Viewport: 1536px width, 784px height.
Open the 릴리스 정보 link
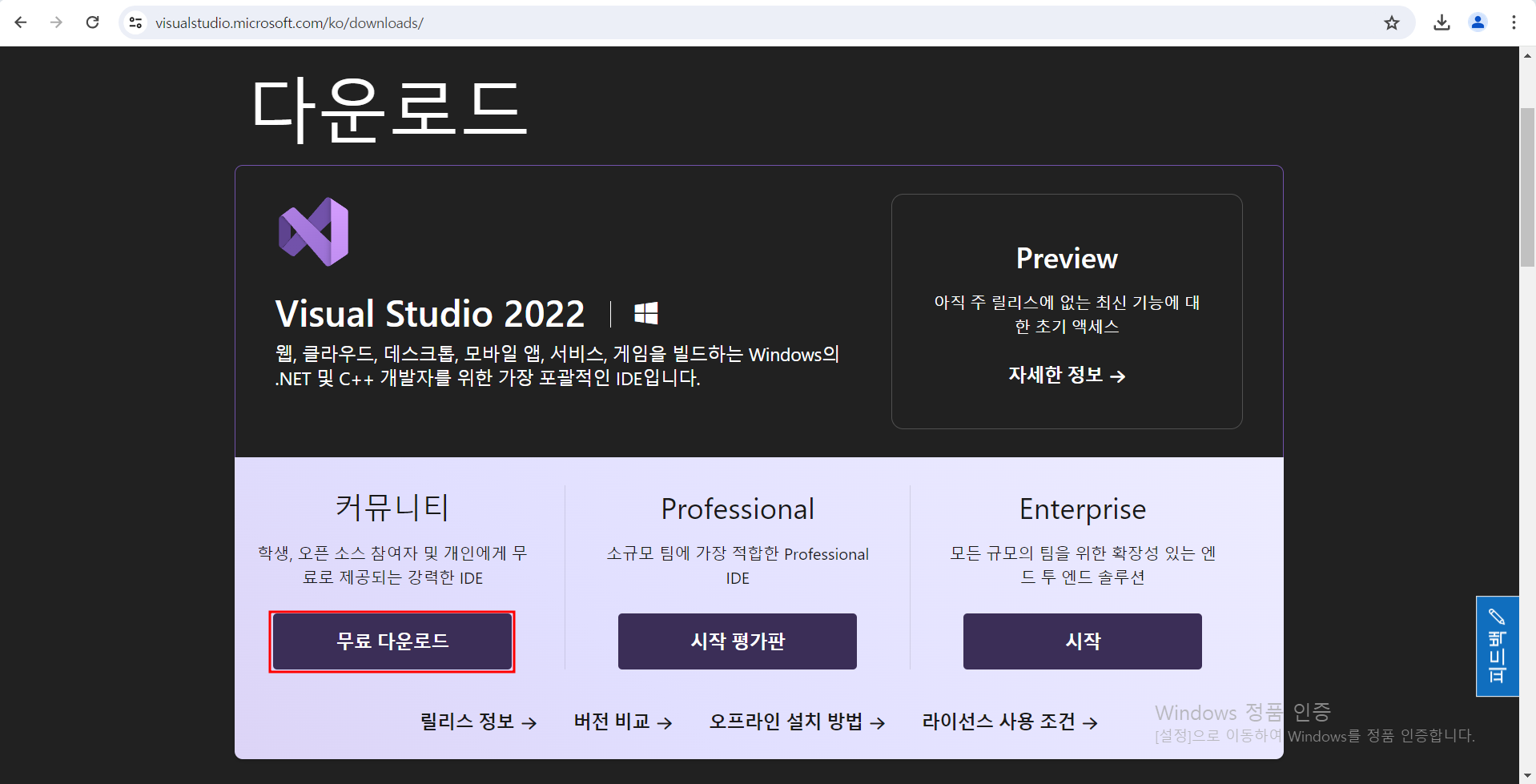(478, 722)
